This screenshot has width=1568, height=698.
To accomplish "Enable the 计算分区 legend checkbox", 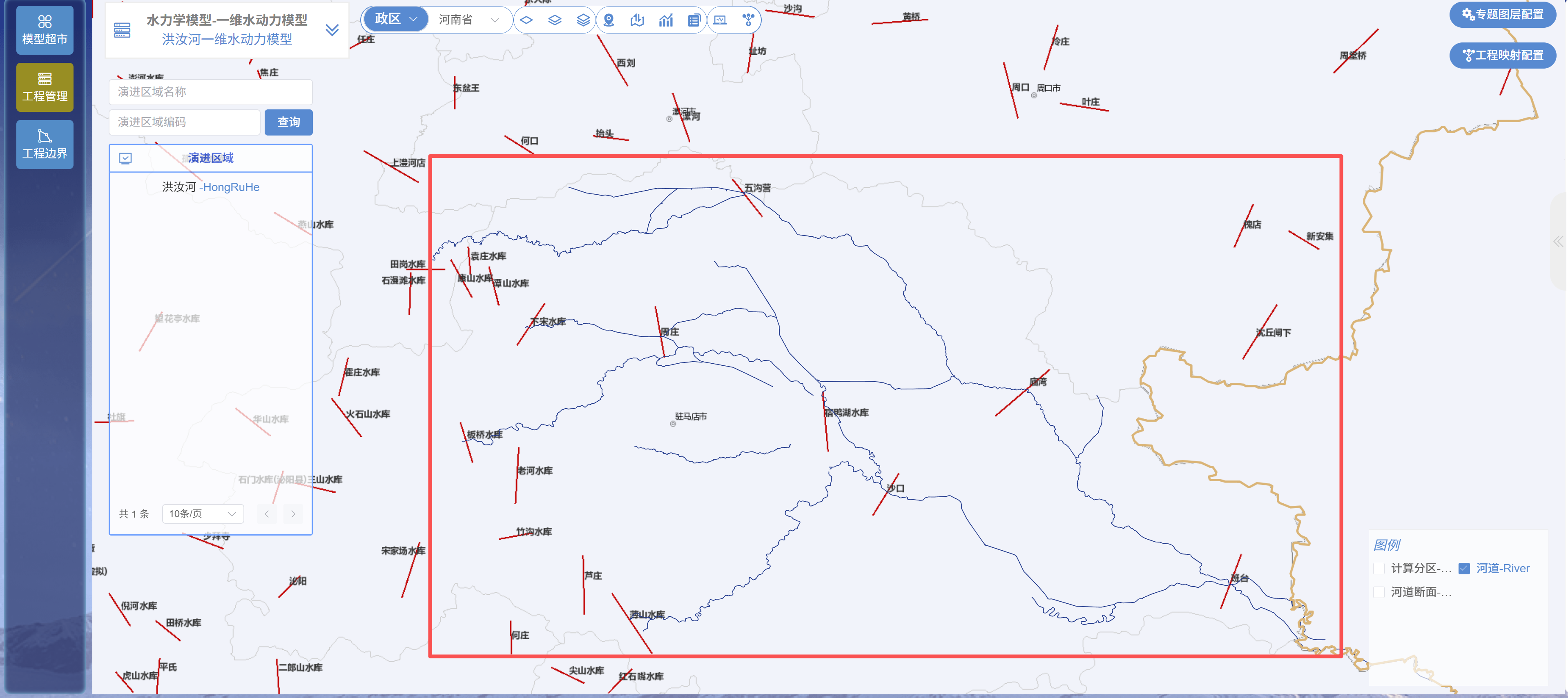I will tap(1379, 568).
